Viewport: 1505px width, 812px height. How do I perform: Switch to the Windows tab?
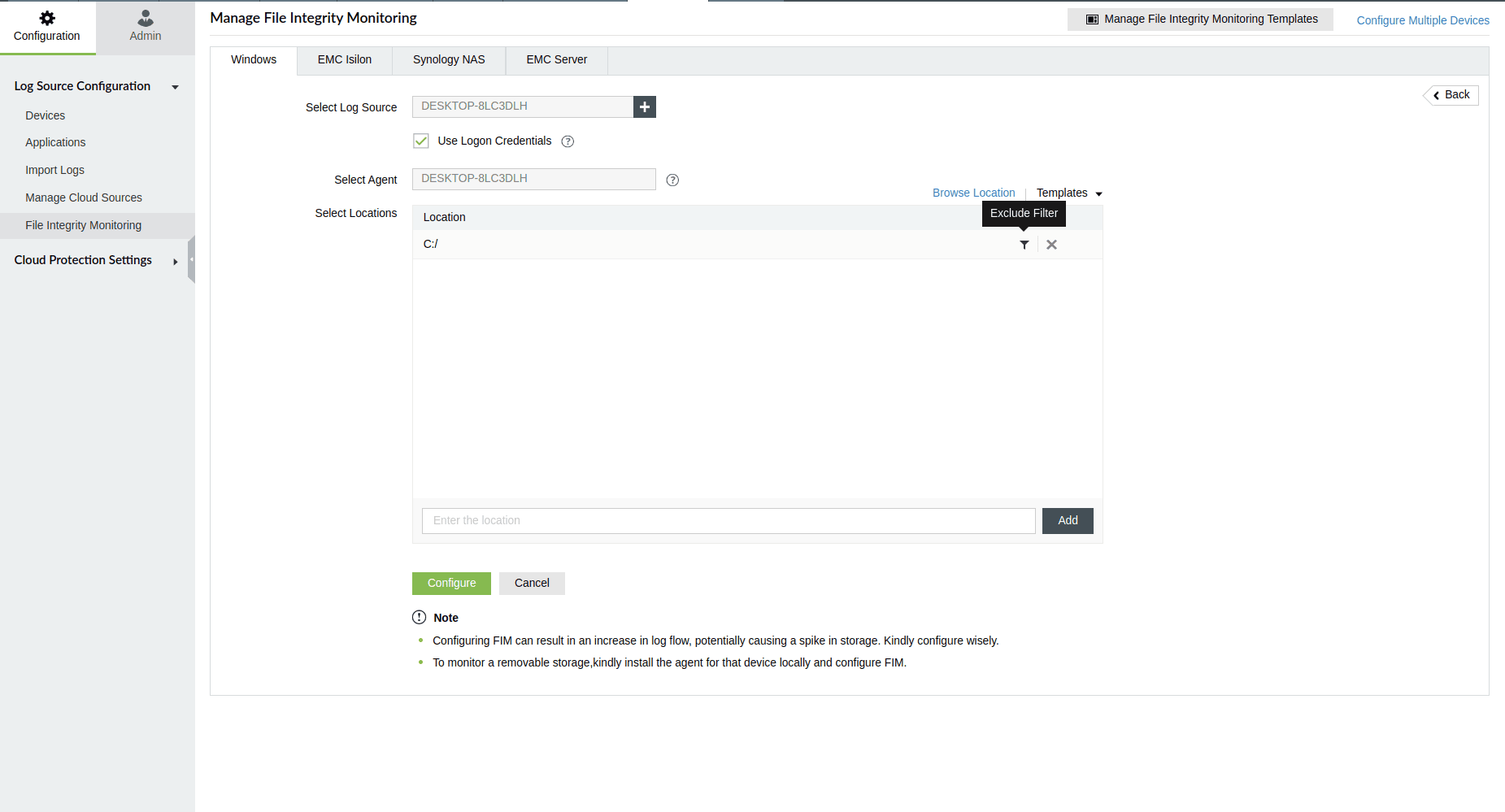pyautogui.click(x=254, y=60)
